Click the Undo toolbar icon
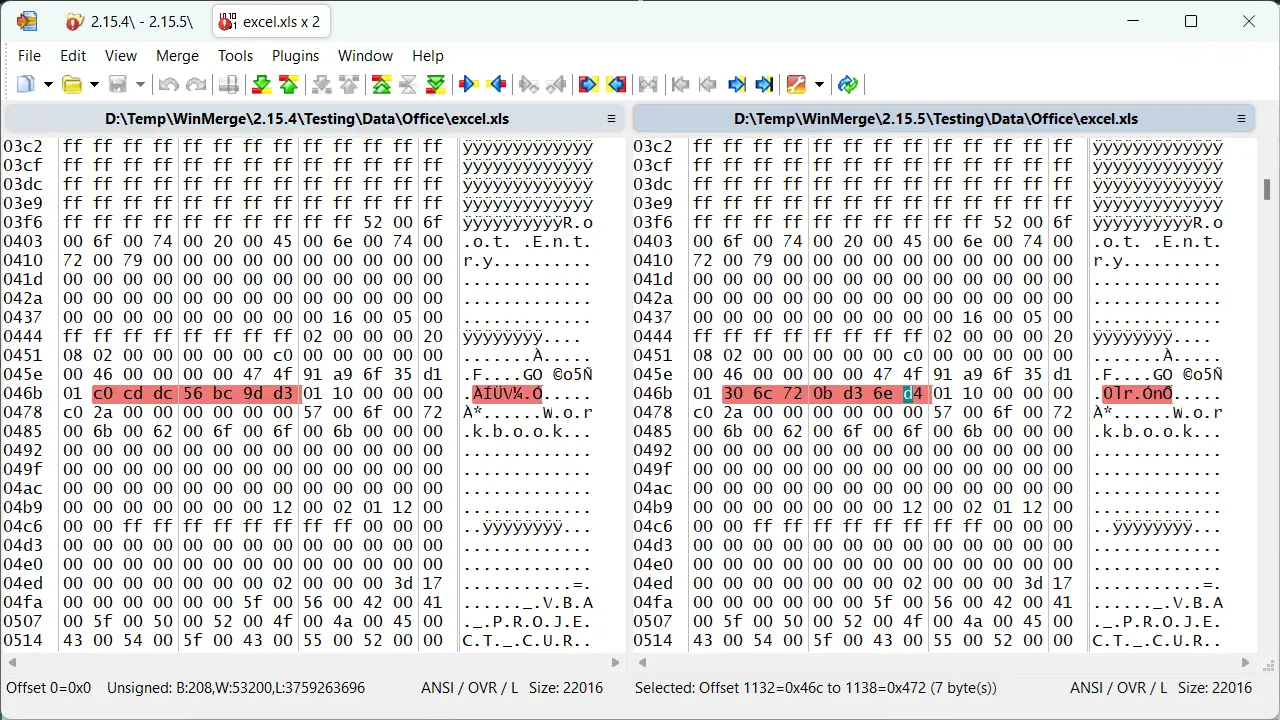1280x720 pixels. tap(169, 85)
